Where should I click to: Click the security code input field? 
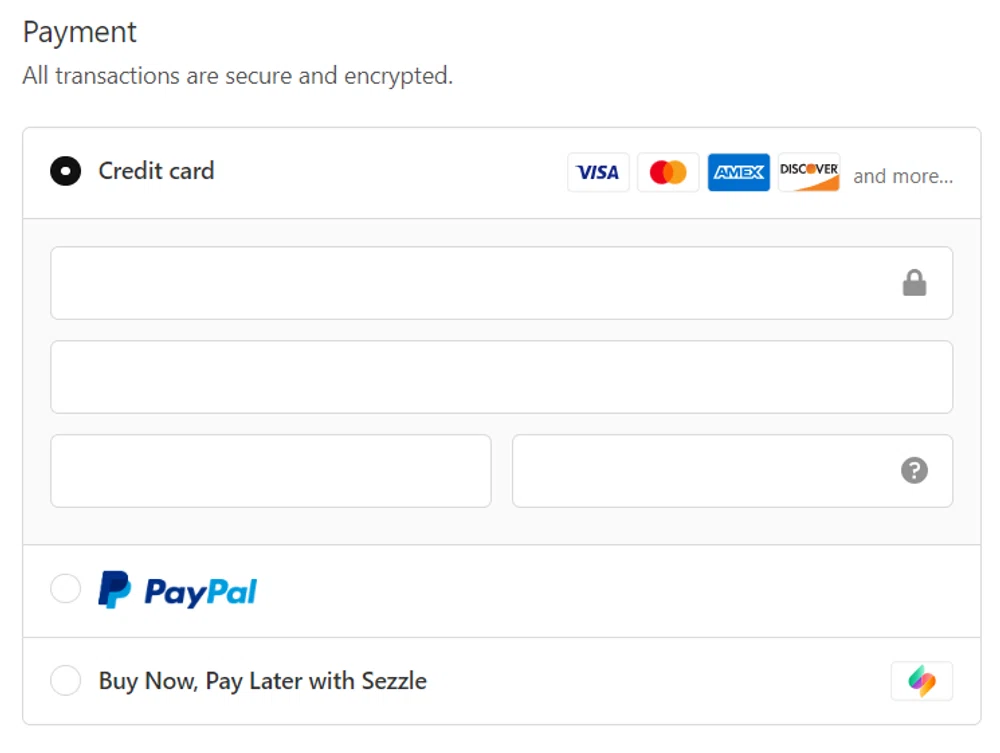(x=700, y=470)
